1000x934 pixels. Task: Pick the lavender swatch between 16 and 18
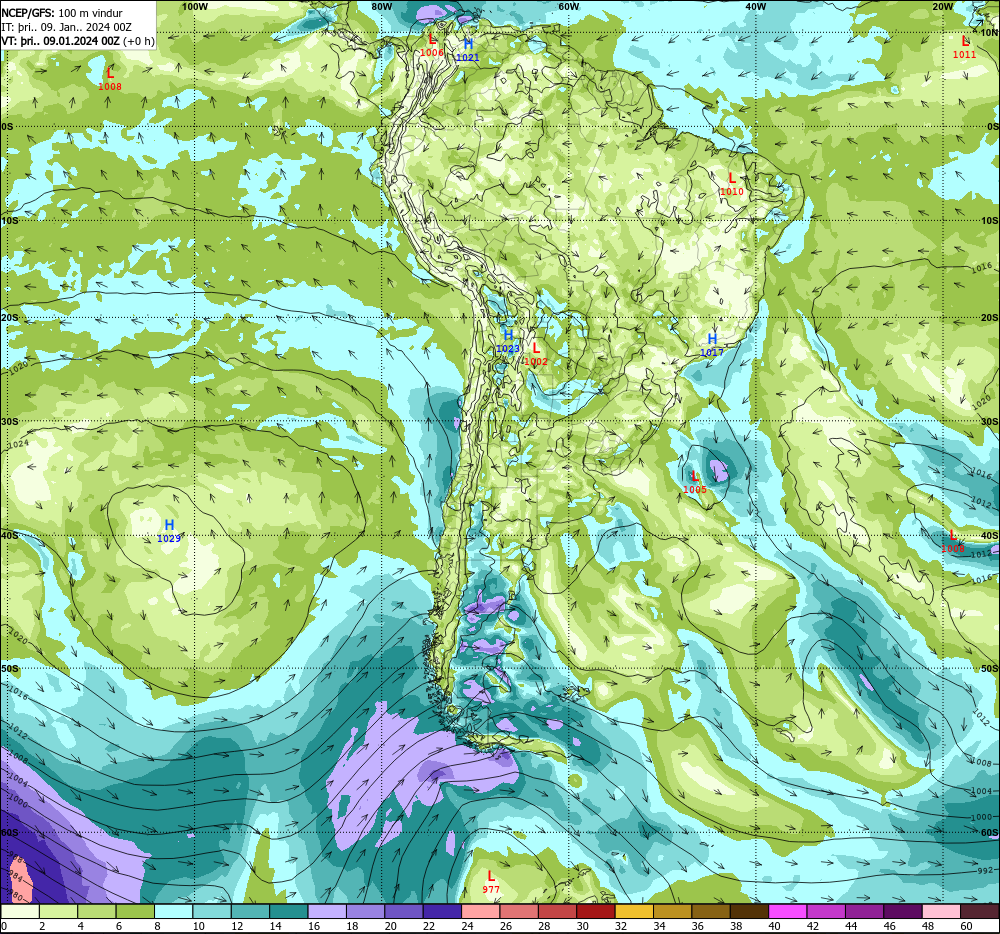(x=327, y=912)
